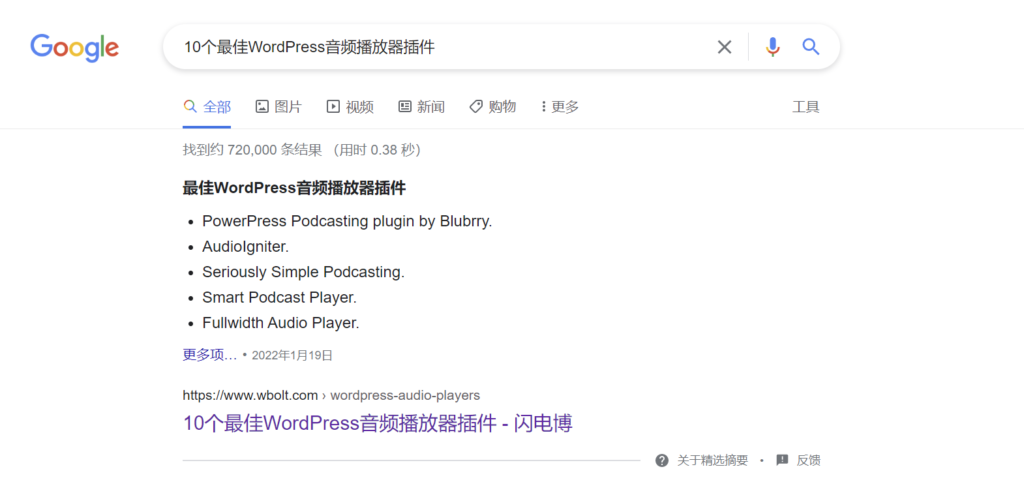Expand the 更多 menu with three dots
The image size is (1024, 497).
(560, 106)
